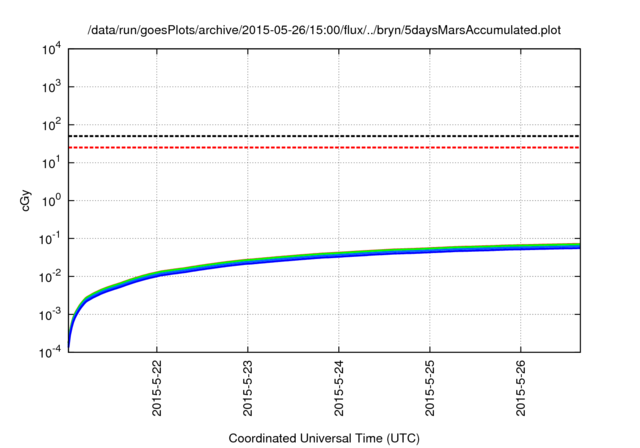Image resolution: width=640 pixels, height=448 pixels.
Task: Click the 2015-5-26 date label
Action: pyautogui.click(x=521, y=388)
